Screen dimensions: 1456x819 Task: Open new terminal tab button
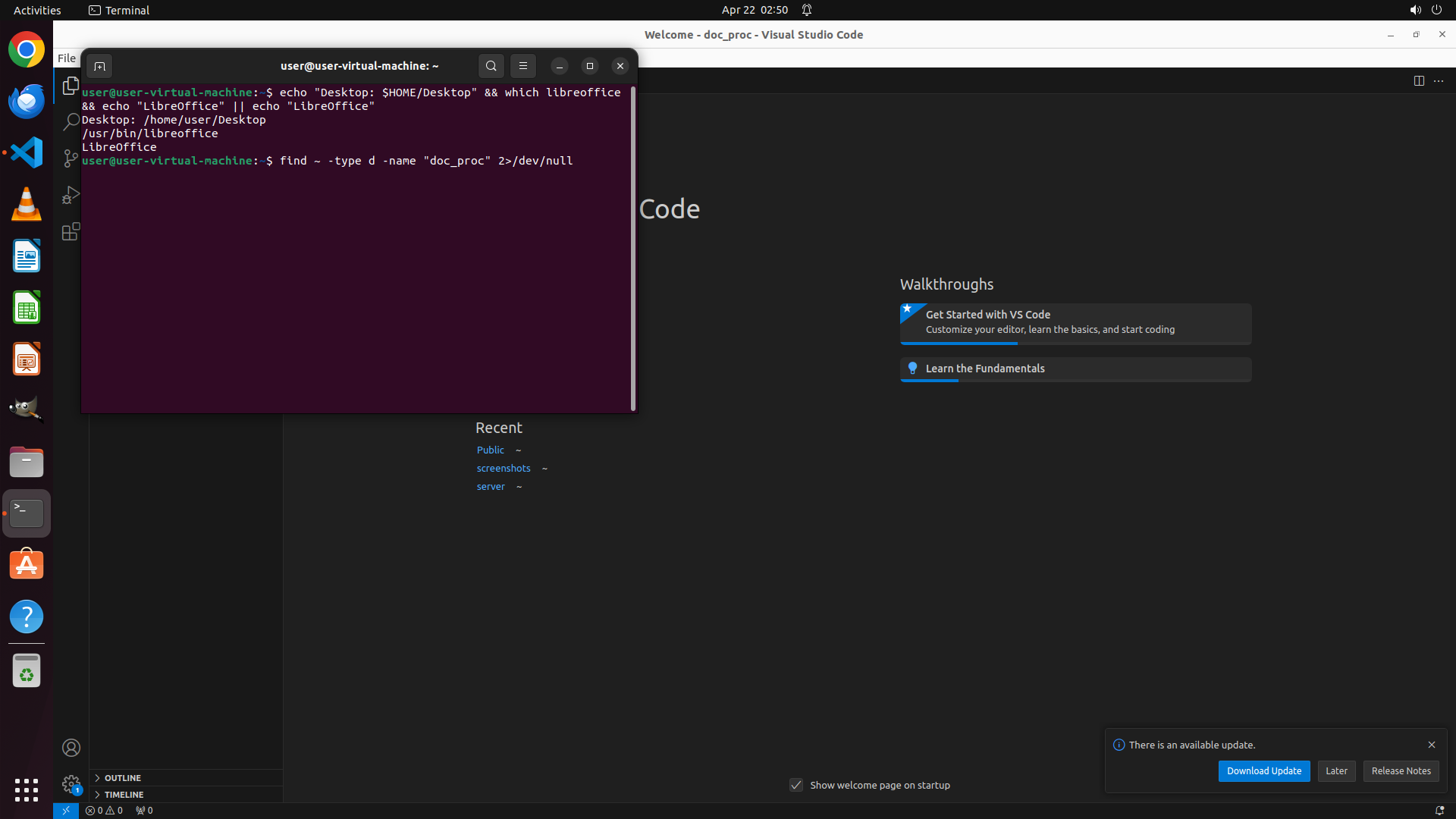point(99,66)
